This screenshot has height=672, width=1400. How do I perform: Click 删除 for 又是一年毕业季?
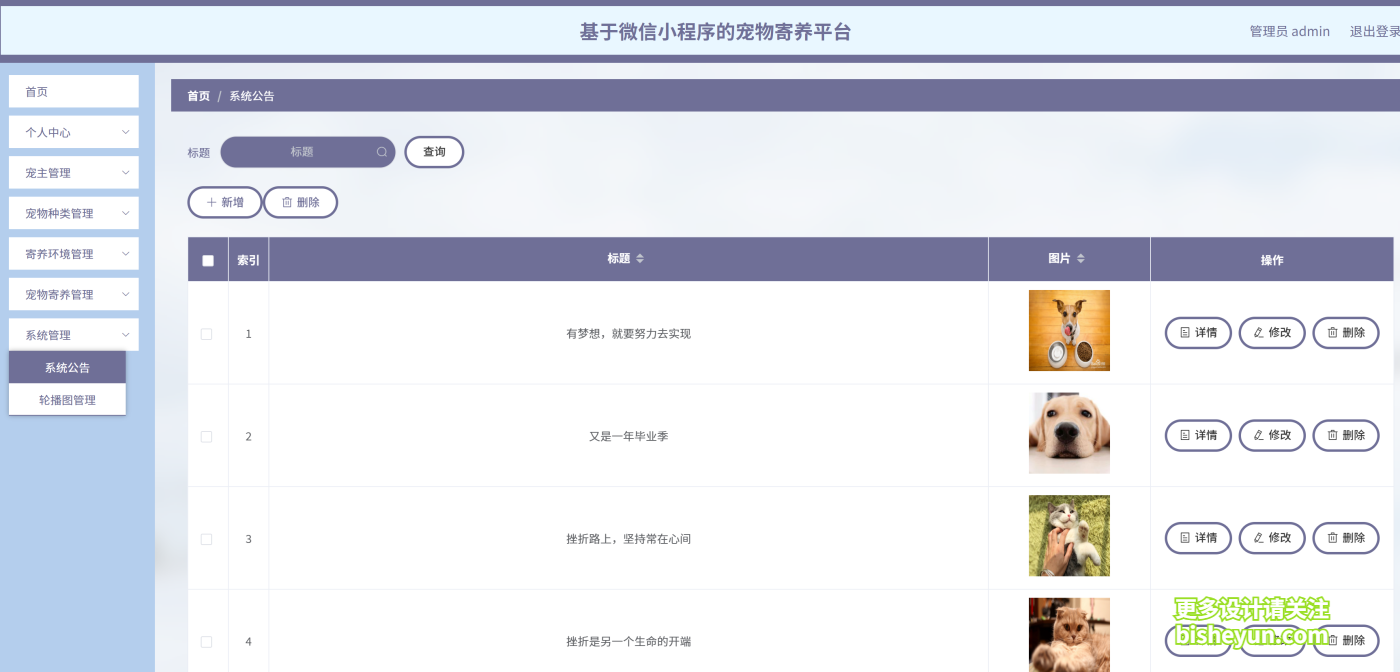[1346, 435]
